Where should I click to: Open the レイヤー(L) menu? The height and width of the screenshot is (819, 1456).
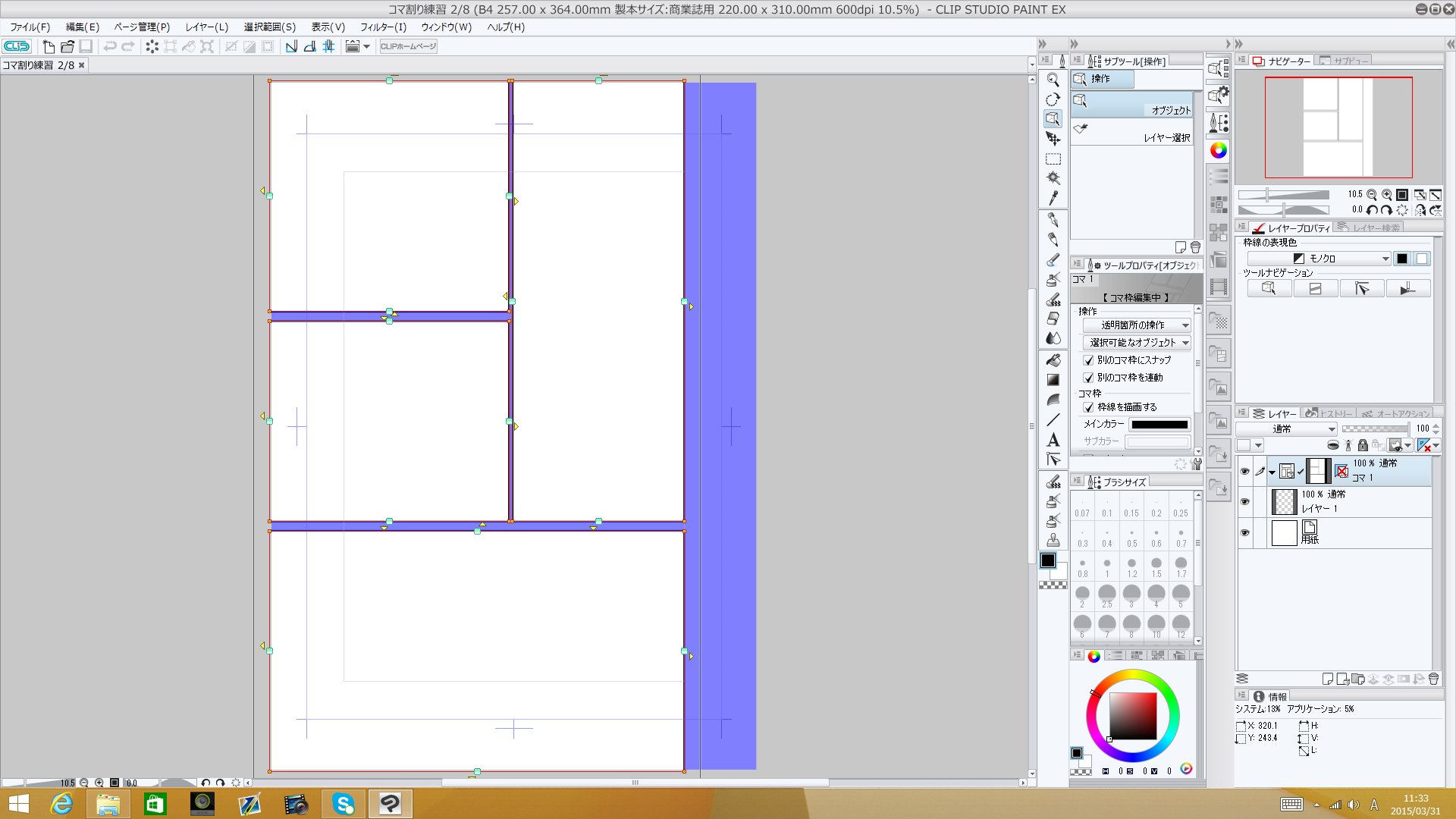[206, 27]
